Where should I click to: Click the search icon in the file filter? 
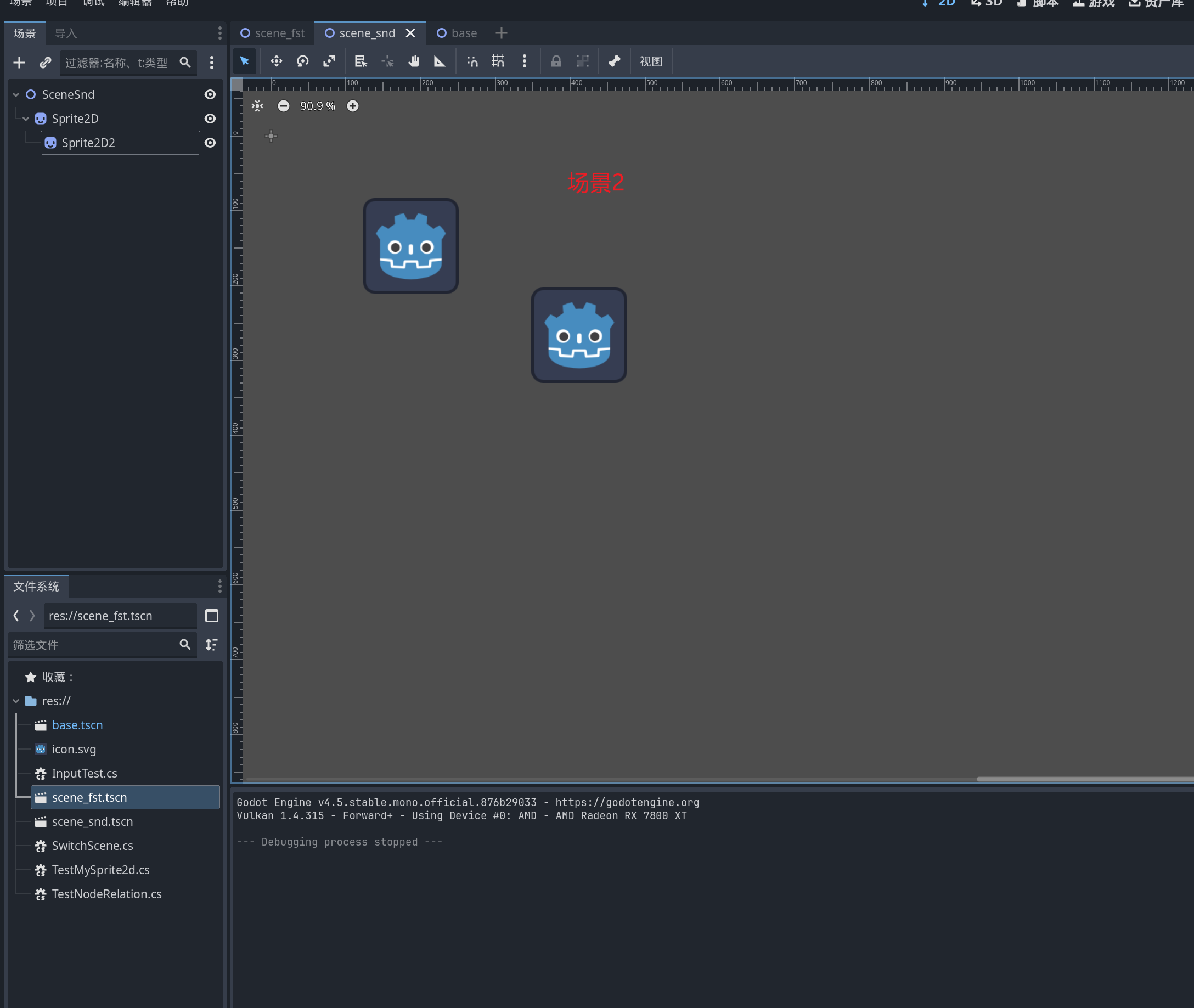185,645
